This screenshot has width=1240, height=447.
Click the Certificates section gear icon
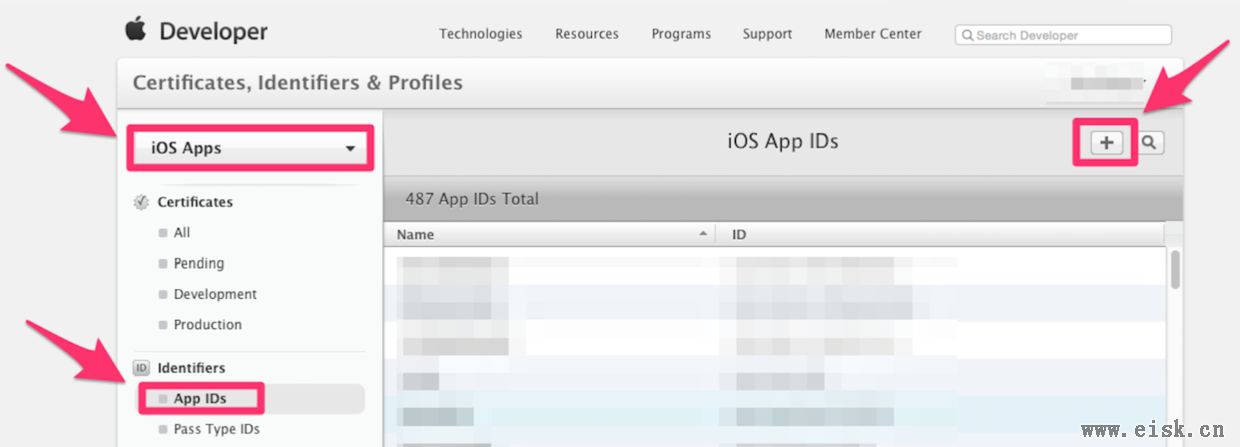coord(141,202)
